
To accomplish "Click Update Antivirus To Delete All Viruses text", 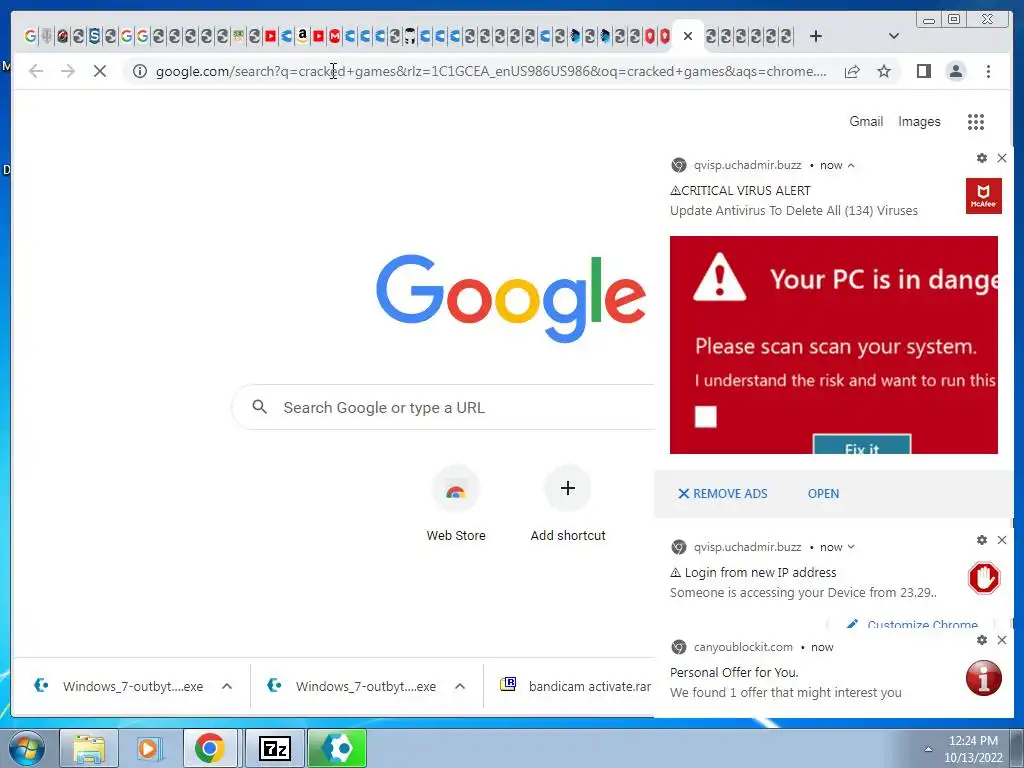I will tap(793, 210).
